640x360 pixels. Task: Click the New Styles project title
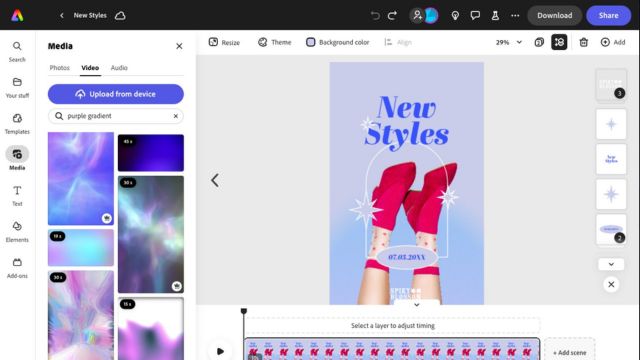coord(90,16)
